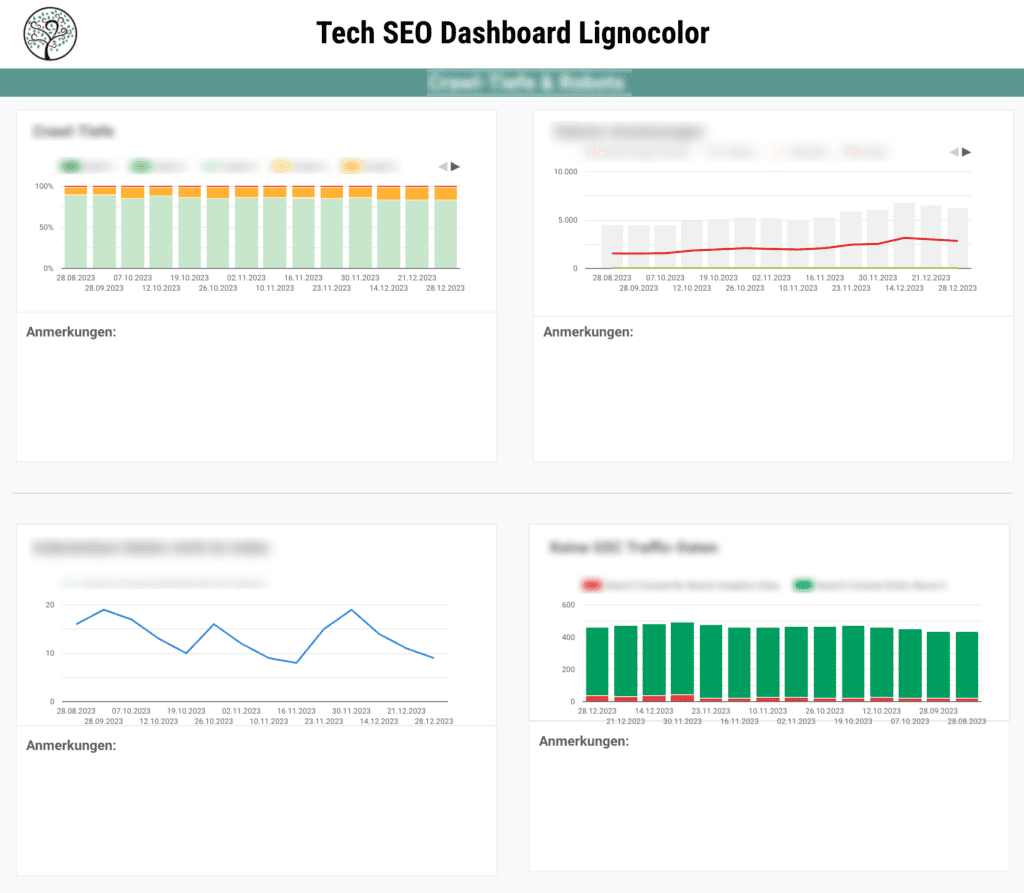Viewport: 1024px width, 893px height.
Task: Click Anmerkungen under the red line chart
Action: [x=588, y=332]
